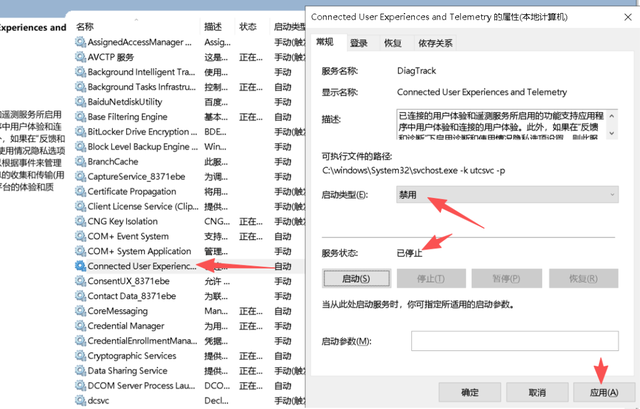Click the DCOM Server Process Launcher gear icon

pos(80,385)
